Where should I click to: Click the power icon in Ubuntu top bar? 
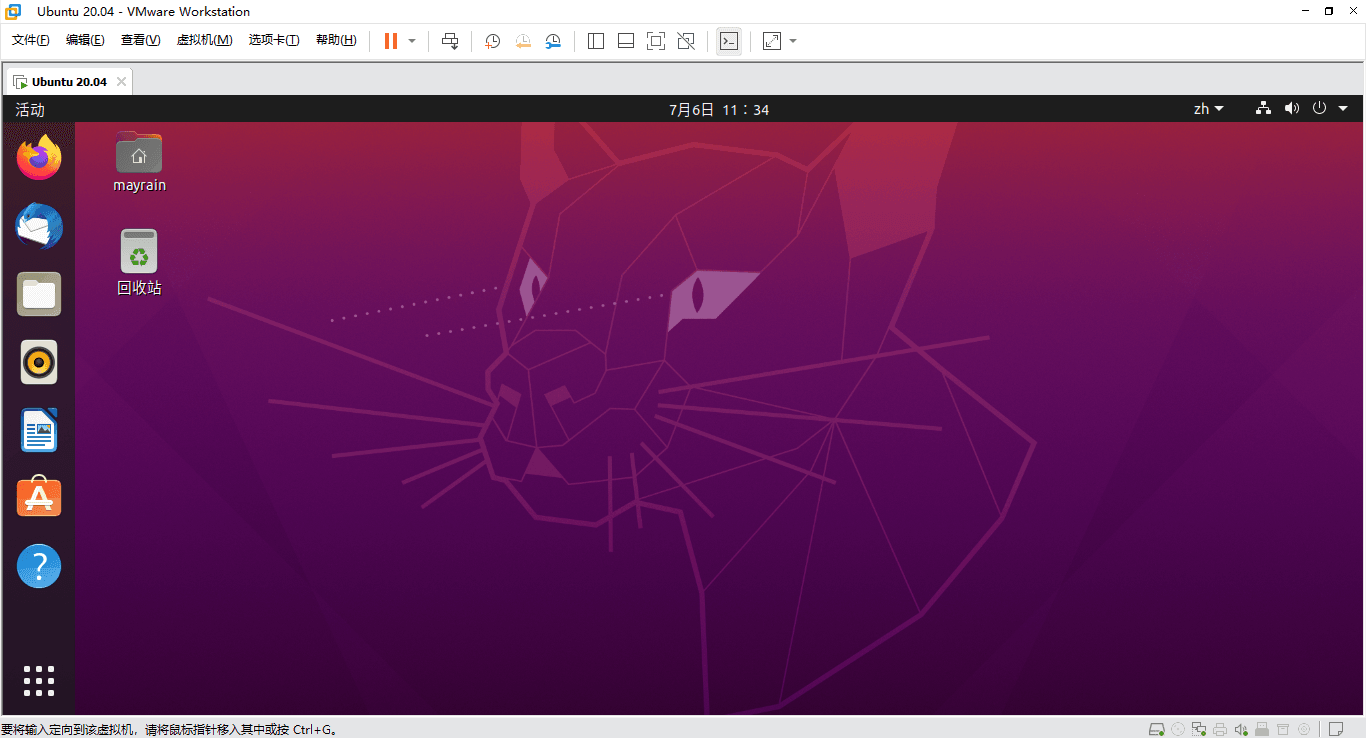[x=1319, y=108]
